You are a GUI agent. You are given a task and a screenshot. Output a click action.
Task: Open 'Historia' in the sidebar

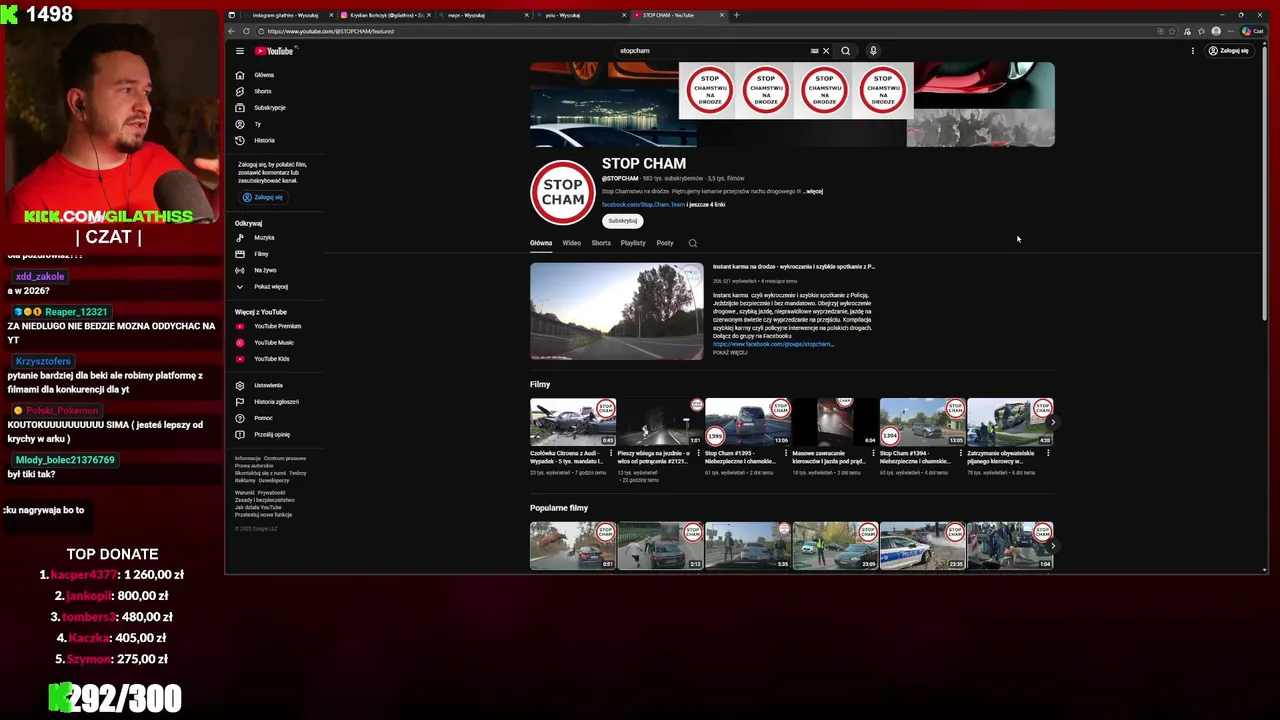264,140
